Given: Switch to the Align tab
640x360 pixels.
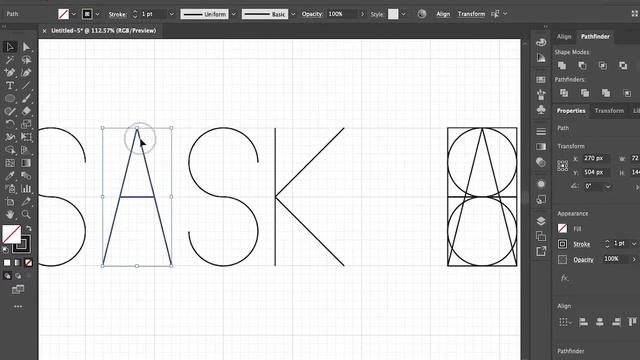Looking at the screenshot, I should pos(564,37).
